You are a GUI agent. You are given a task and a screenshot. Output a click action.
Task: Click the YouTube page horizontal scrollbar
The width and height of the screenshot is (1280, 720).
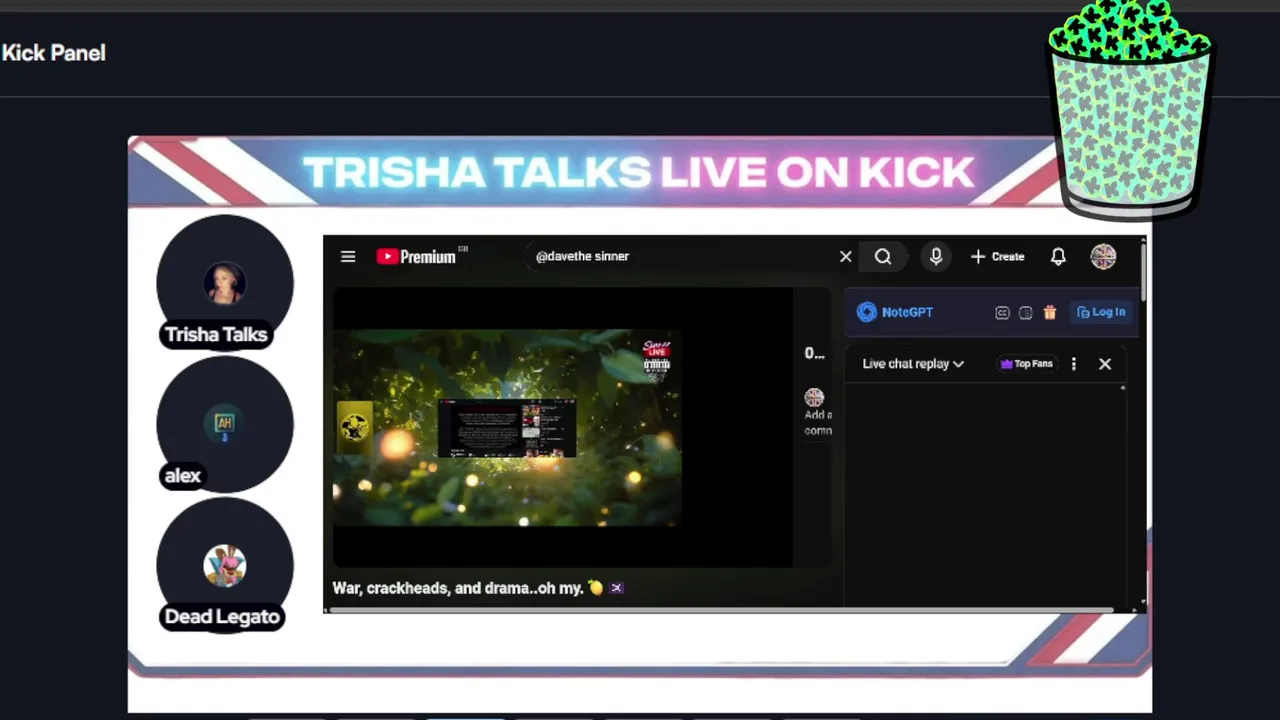720,609
